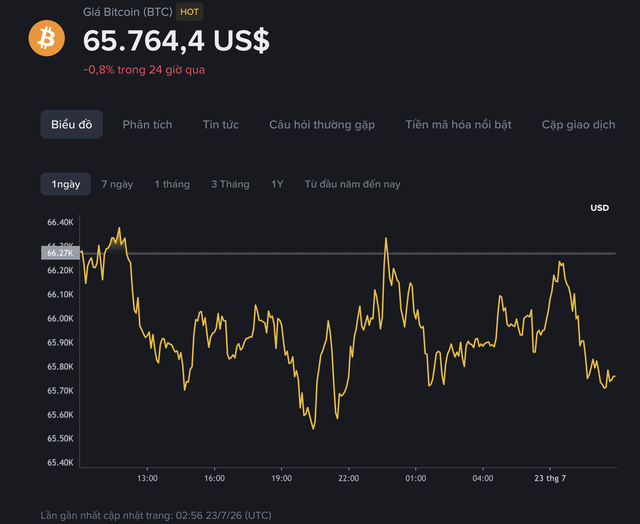Click the 66.00K y-axis label
Image resolution: width=640 pixels, height=524 pixels.
60,319
